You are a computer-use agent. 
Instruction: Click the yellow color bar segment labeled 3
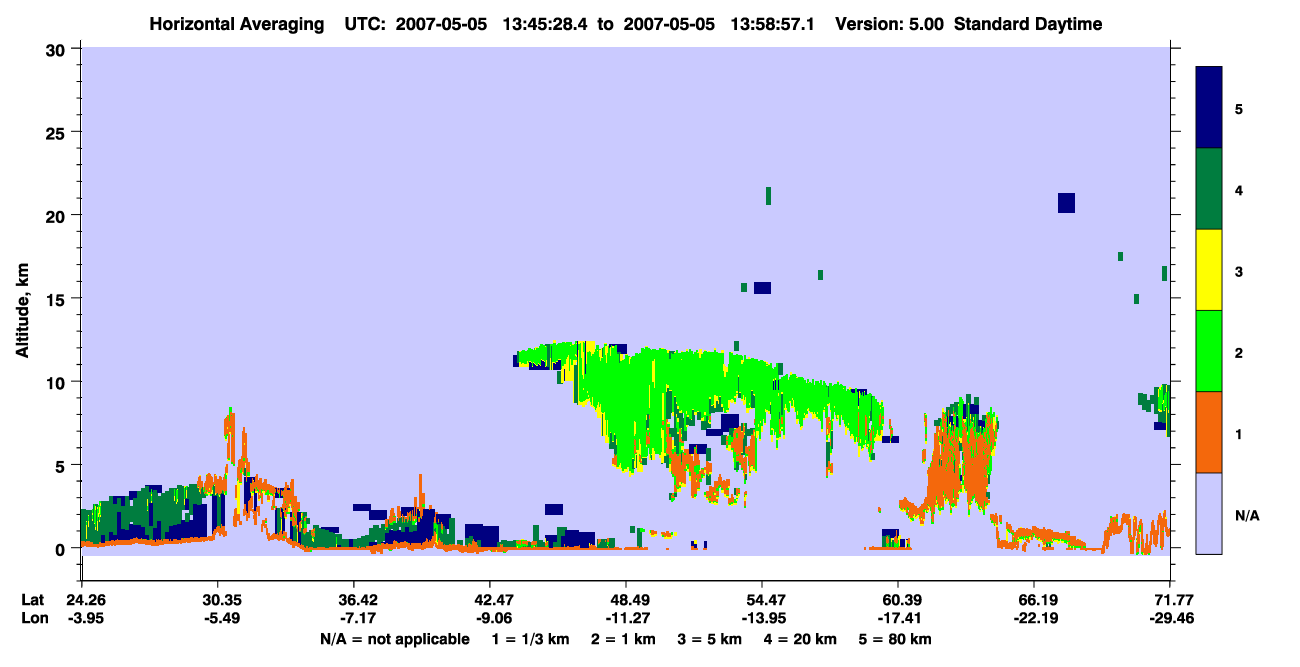1209,270
